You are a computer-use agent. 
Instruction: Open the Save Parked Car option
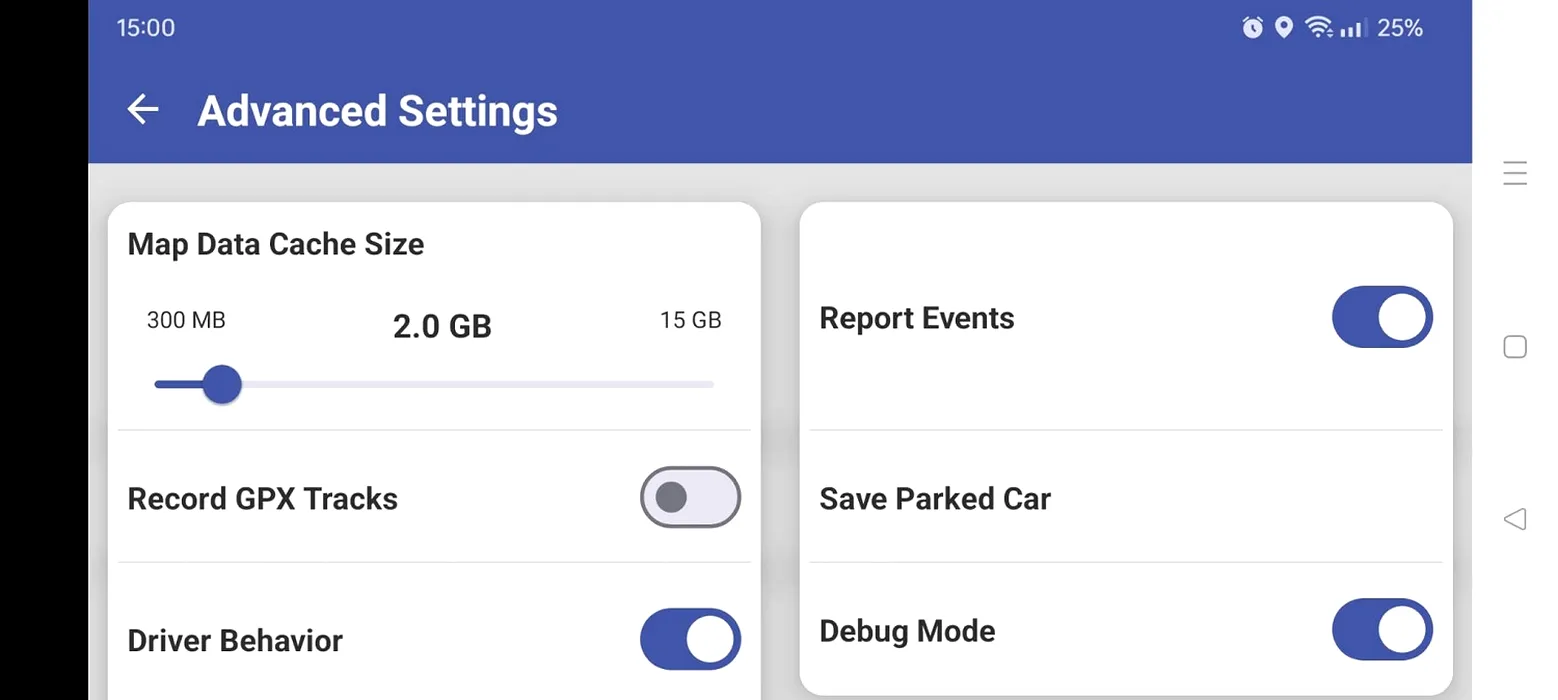click(1126, 498)
